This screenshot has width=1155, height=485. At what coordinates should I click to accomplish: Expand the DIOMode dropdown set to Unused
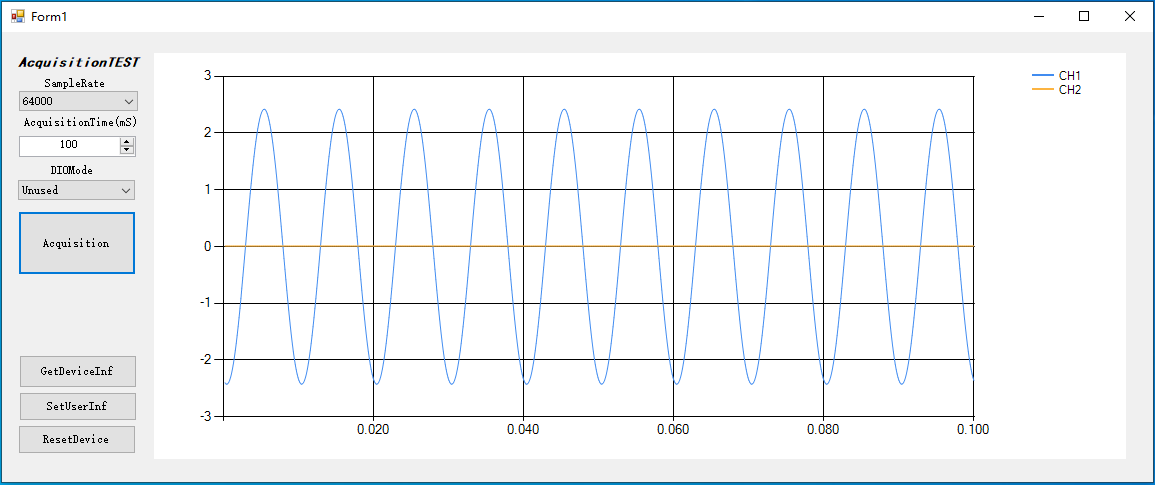(x=76, y=190)
